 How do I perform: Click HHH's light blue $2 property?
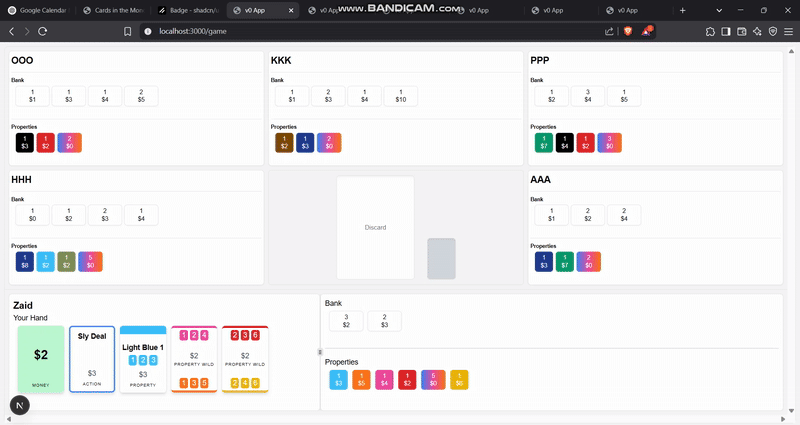click(x=45, y=262)
